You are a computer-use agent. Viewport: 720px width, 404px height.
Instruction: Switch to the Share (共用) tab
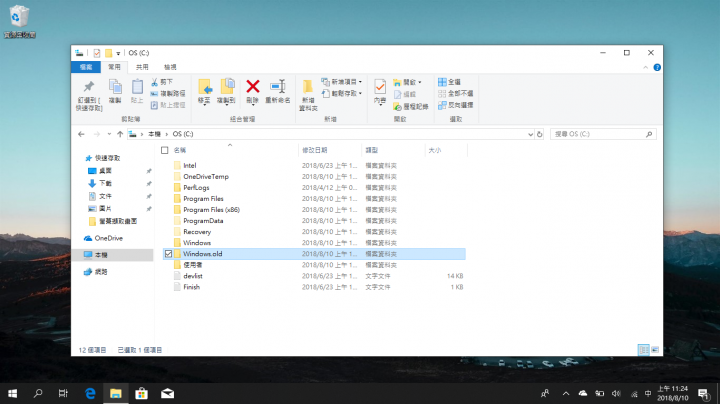tap(142, 67)
